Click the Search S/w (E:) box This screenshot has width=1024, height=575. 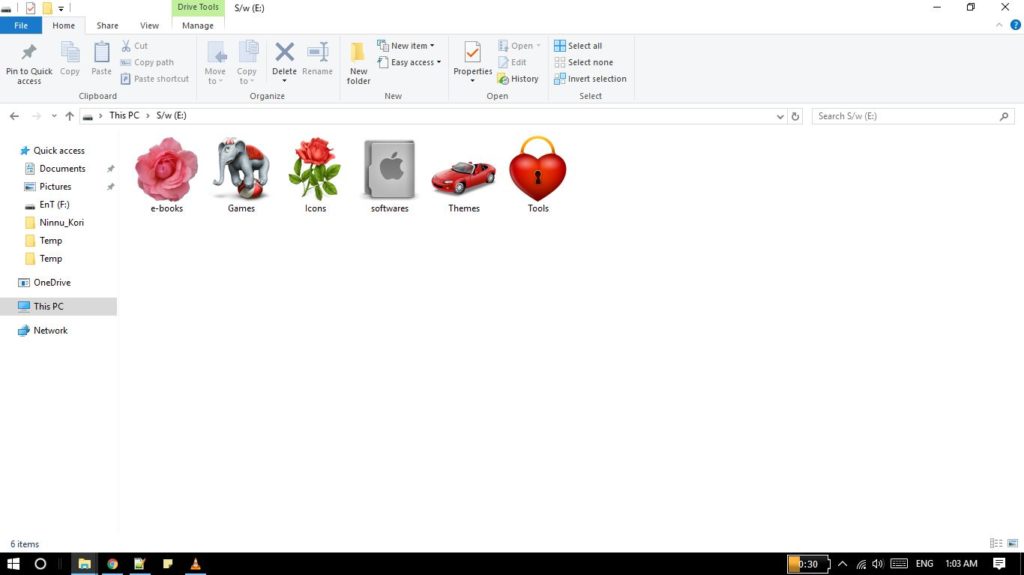(x=914, y=116)
